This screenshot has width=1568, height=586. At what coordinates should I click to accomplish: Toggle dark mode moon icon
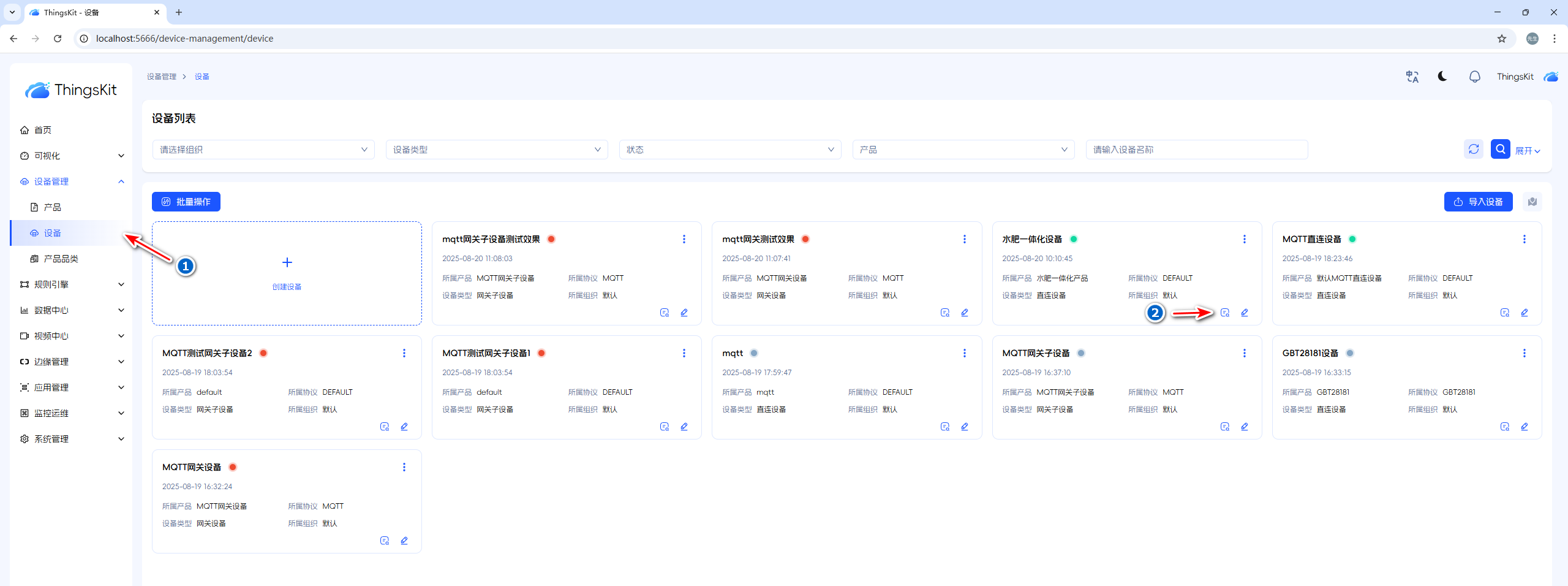point(1442,77)
